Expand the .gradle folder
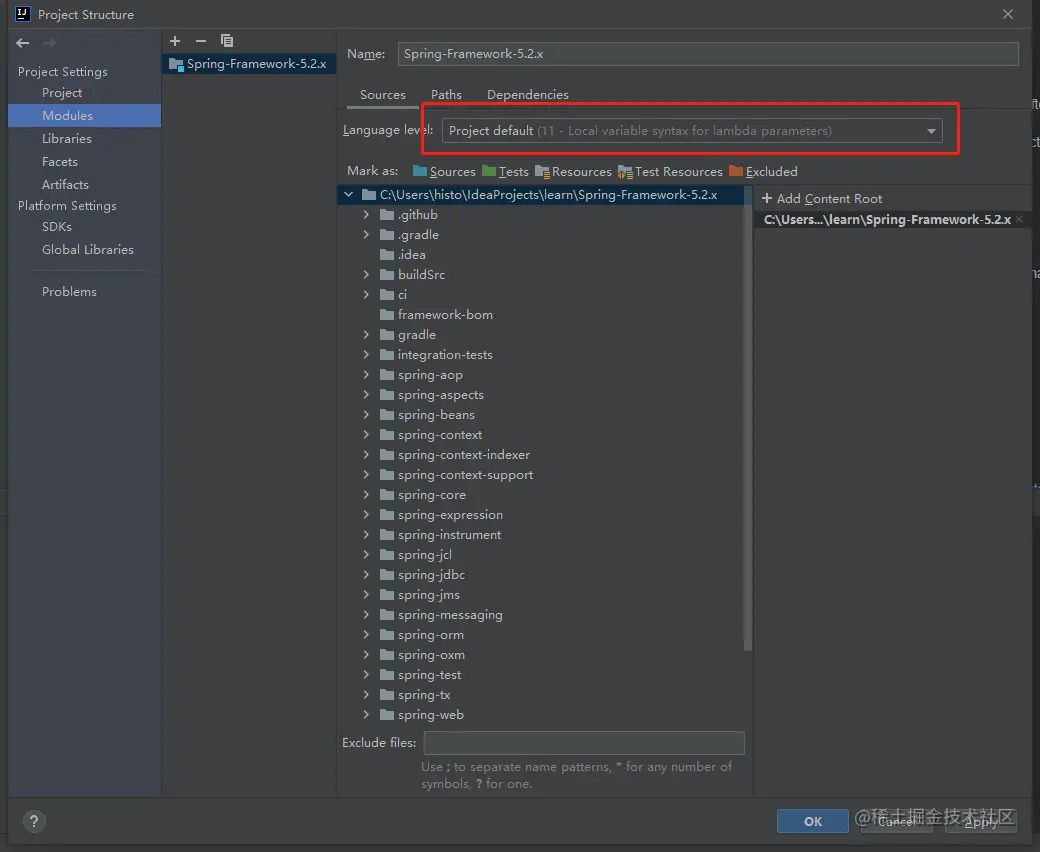Screen dimensions: 1040x852 point(366,235)
